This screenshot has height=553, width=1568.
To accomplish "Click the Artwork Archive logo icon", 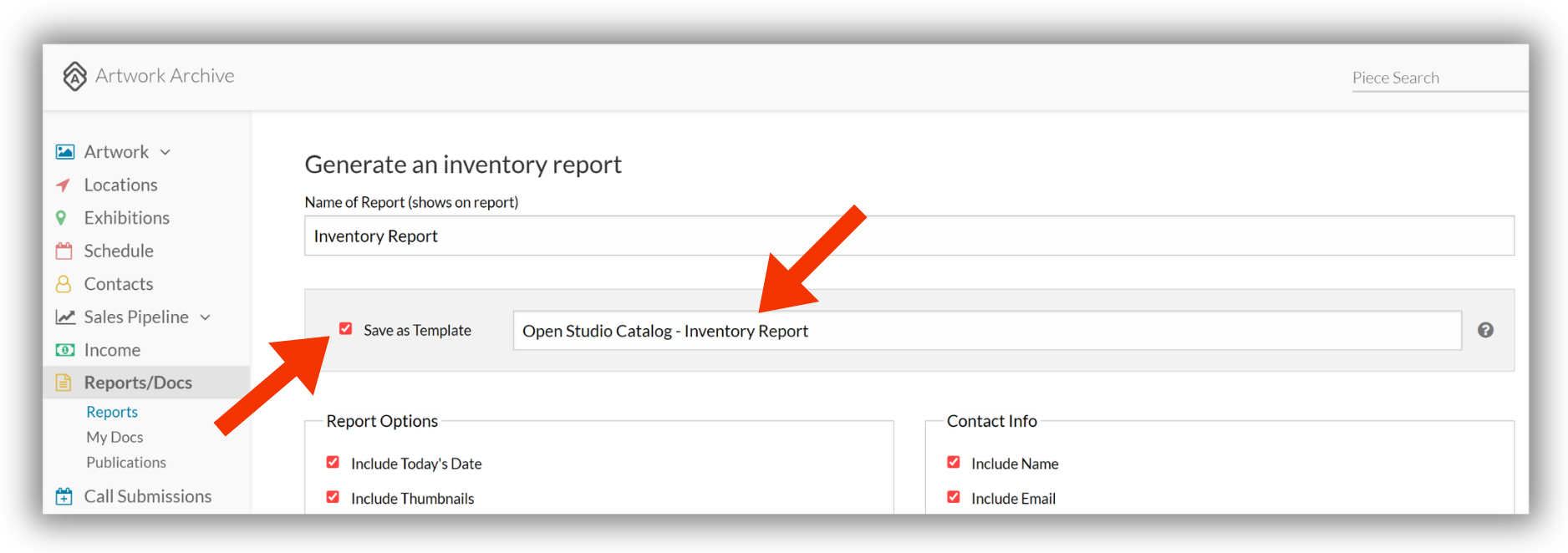I will tap(74, 76).
